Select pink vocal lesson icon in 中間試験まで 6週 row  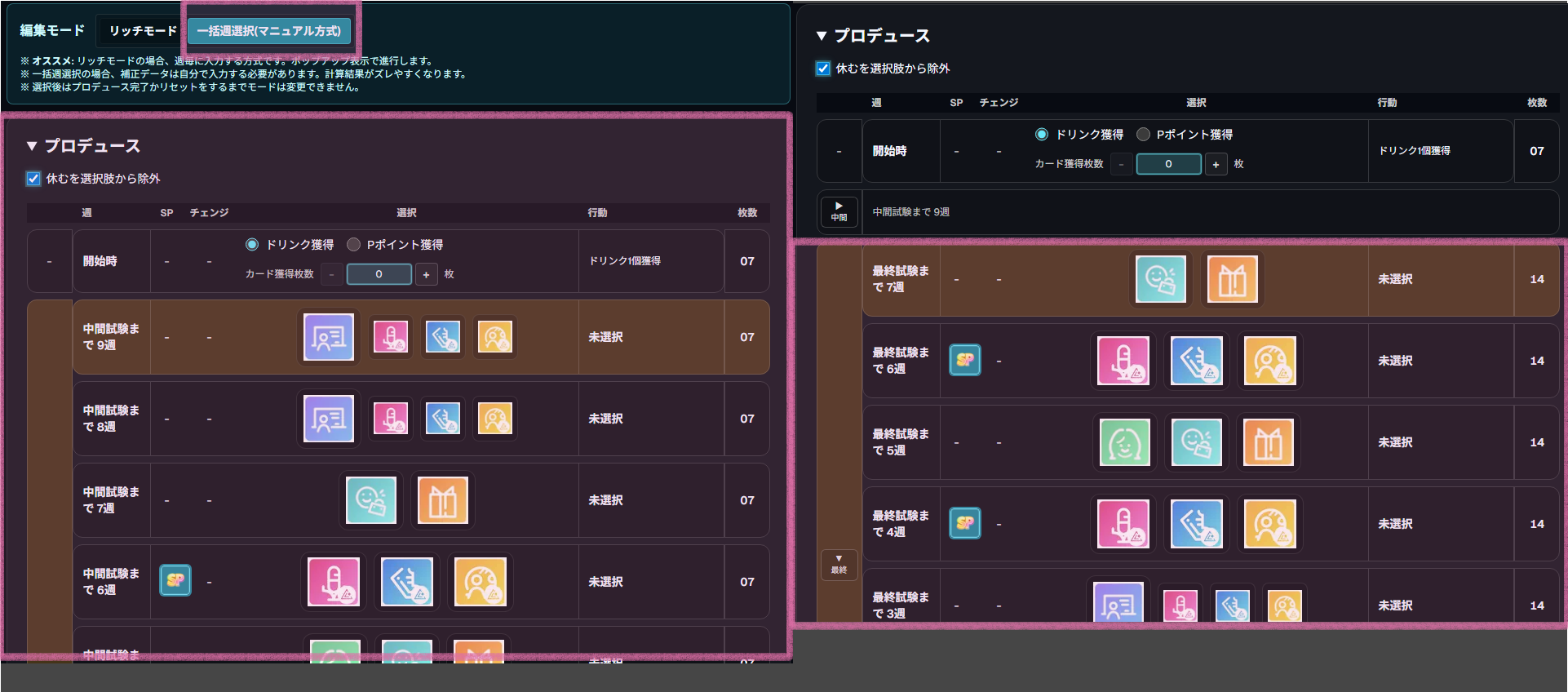(334, 582)
